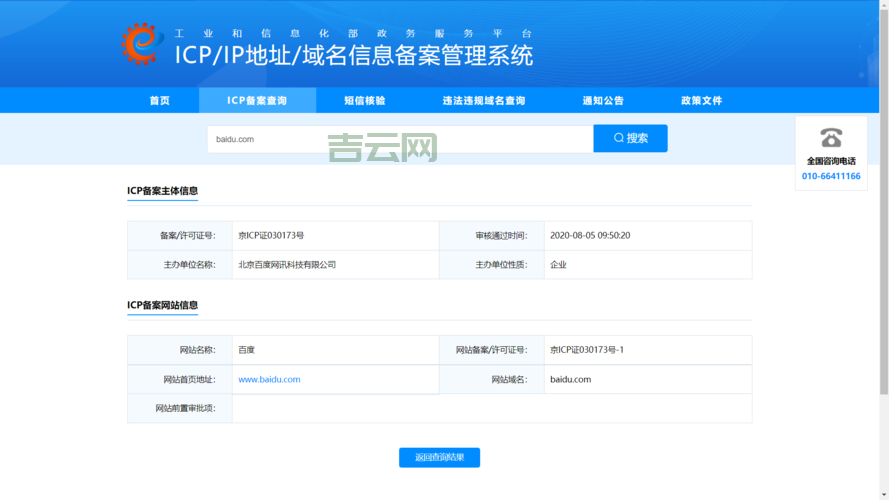Select the domain value baidu.com in table
This screenshot has width=889, height=500.
pyautogui.click(x=570, y=379)
